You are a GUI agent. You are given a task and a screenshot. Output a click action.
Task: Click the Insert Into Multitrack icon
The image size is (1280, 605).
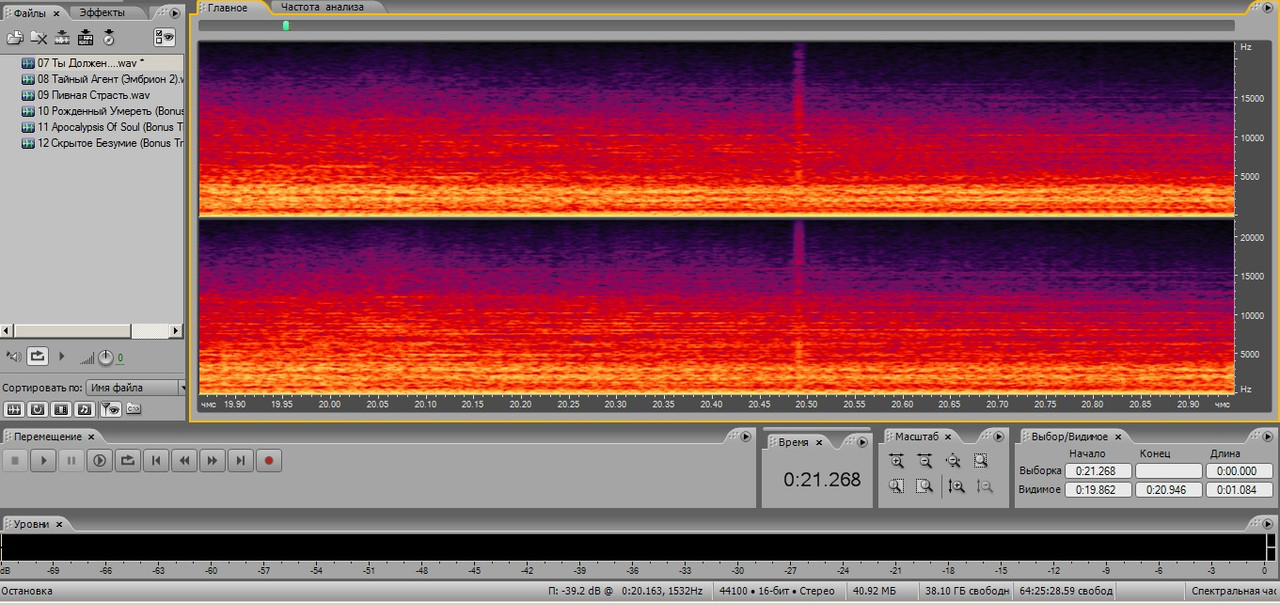click(x=62, y=38)
